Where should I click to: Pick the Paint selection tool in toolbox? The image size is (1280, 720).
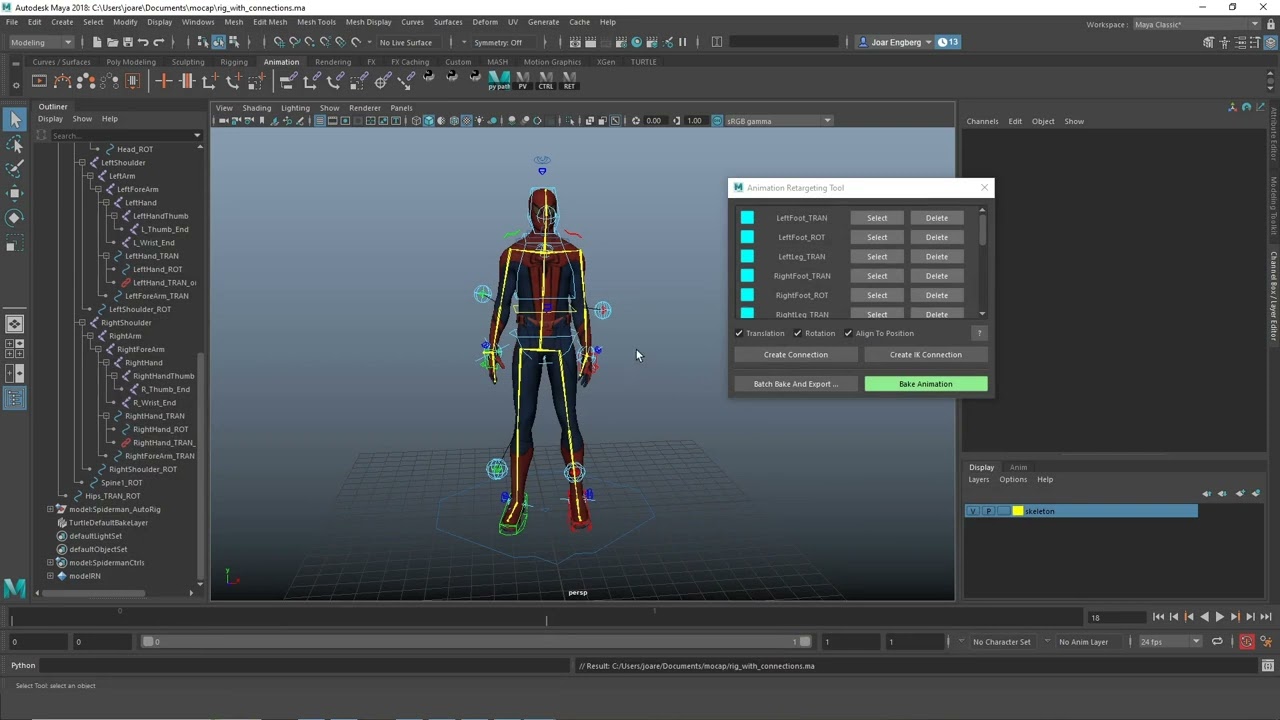coord(15,169)
